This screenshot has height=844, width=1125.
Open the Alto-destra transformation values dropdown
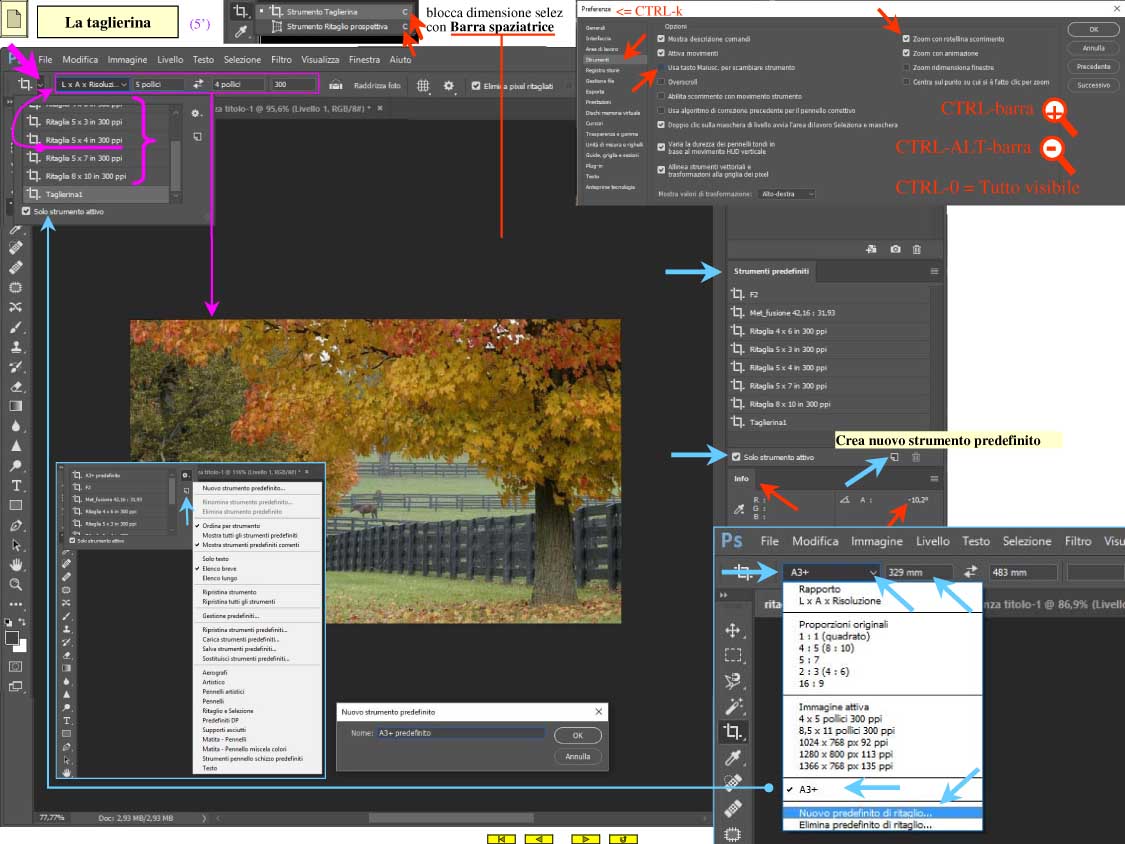[x=787, y=194]
